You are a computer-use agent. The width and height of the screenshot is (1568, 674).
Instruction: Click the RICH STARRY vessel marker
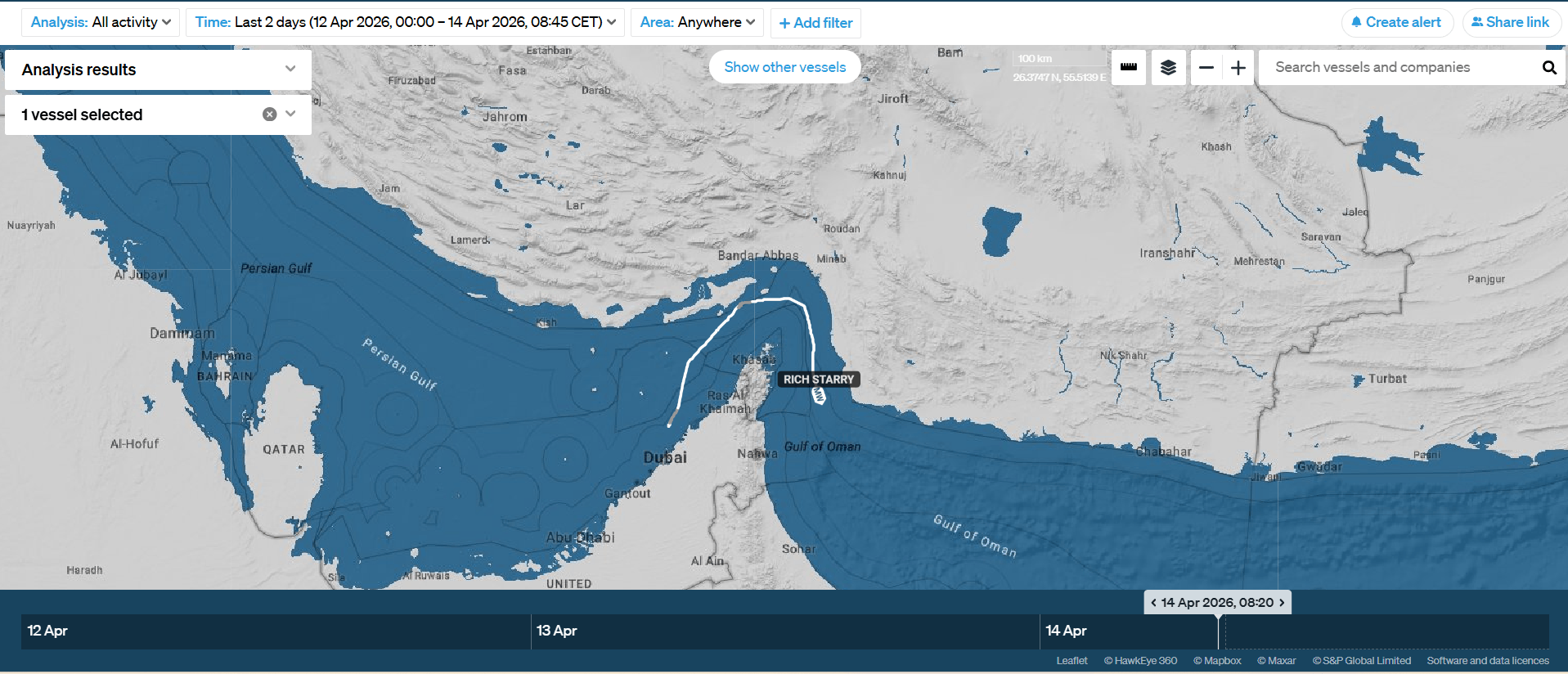[818, 396]
